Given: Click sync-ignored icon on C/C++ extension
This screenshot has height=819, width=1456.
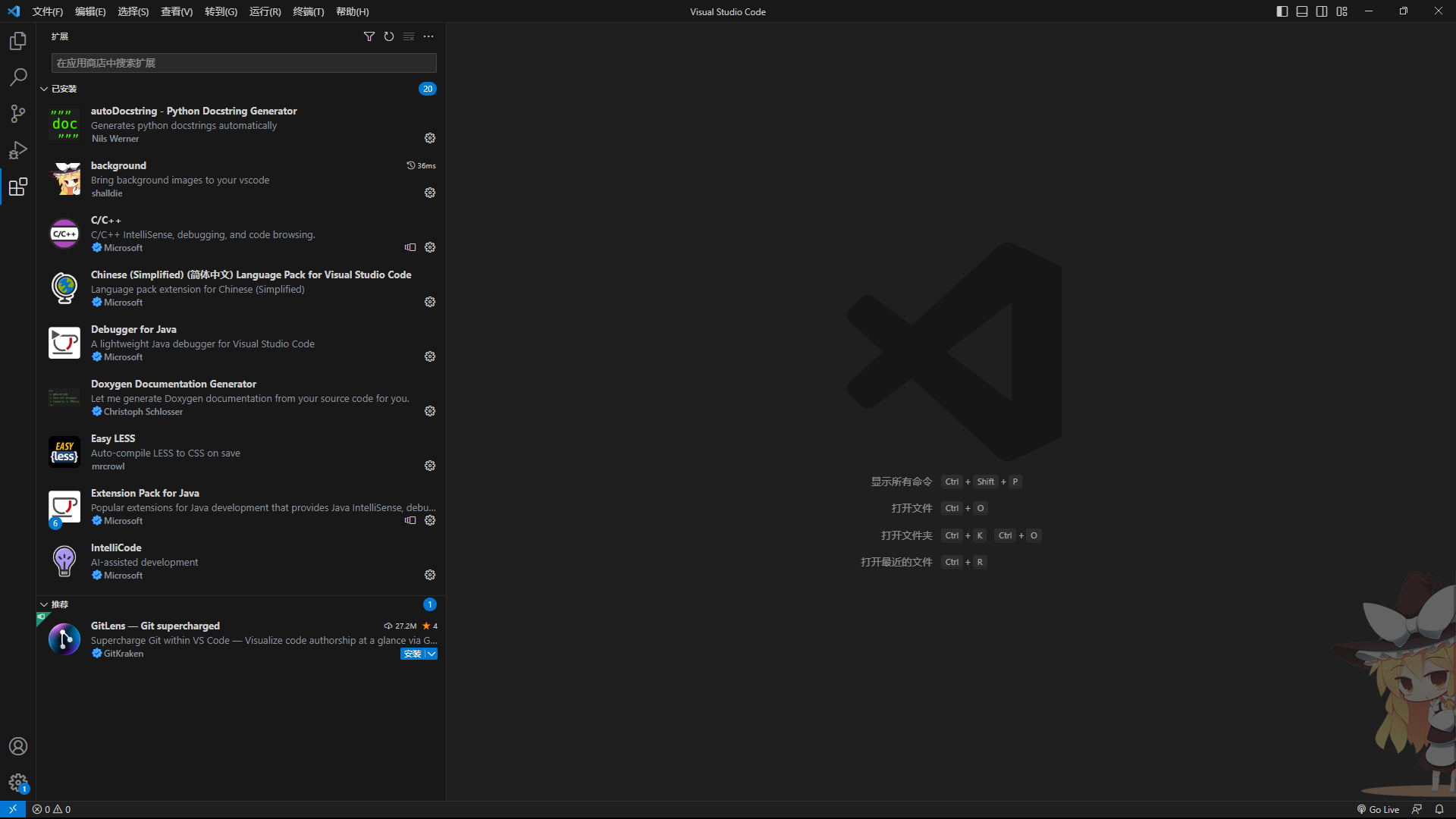Looking at the screenshot, I should click(410, 247).
